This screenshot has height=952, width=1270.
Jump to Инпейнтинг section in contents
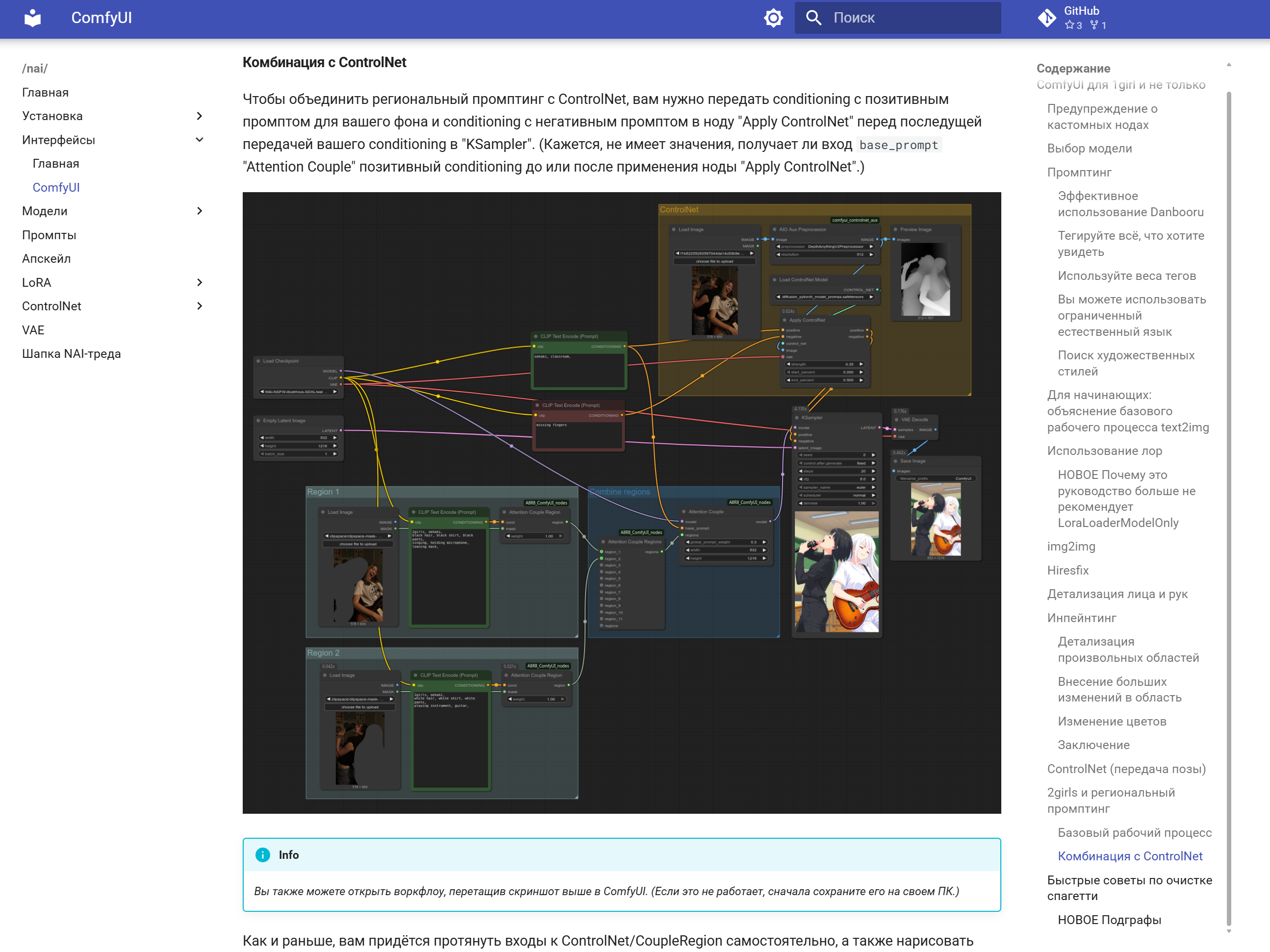(x=1081, y=618)
